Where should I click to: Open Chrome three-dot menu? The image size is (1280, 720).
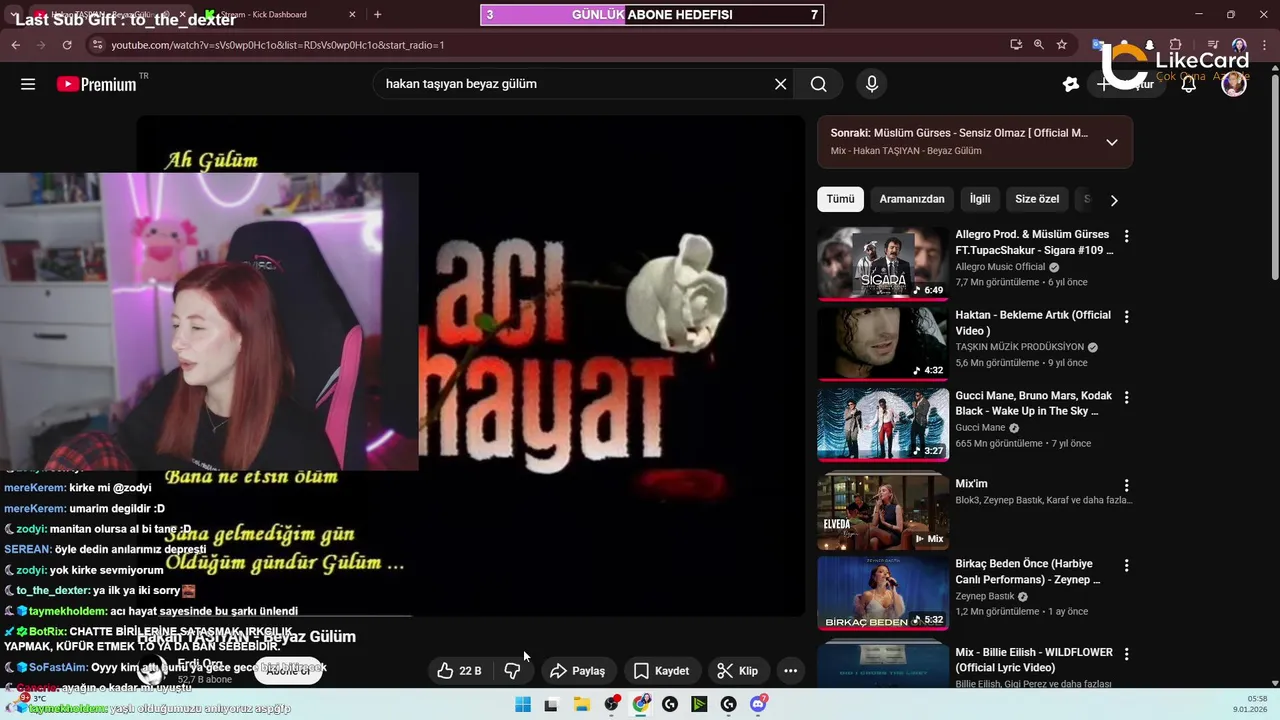pos(1264,45)
